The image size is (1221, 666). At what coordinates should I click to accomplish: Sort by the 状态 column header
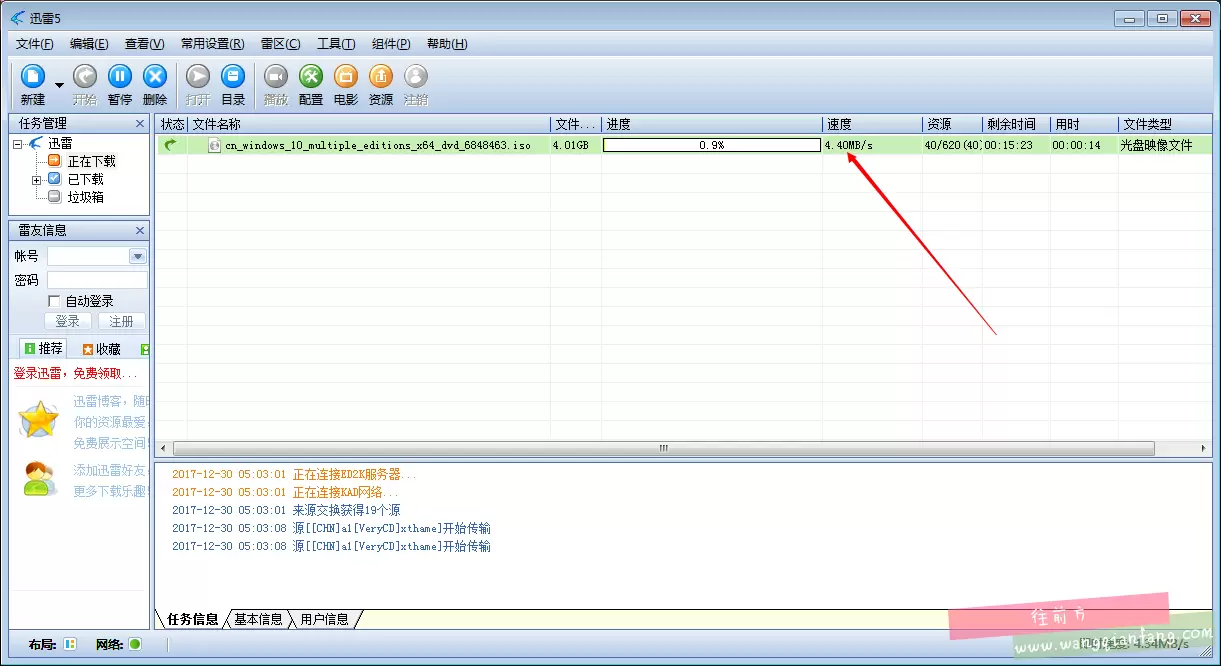(172, 124)
